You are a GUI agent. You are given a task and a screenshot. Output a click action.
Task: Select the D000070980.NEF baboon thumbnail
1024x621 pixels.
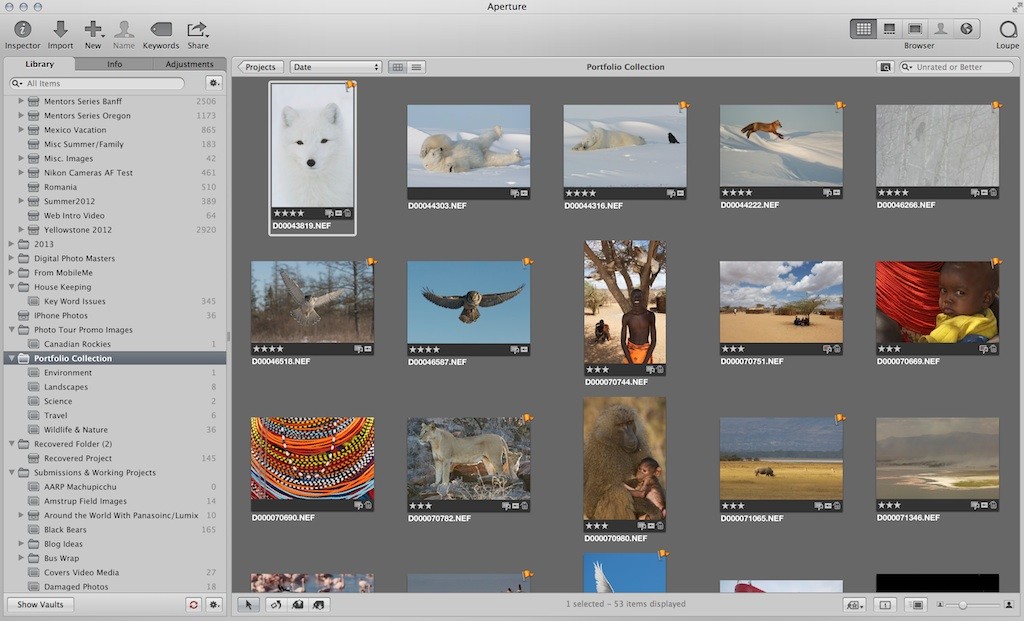625,458
